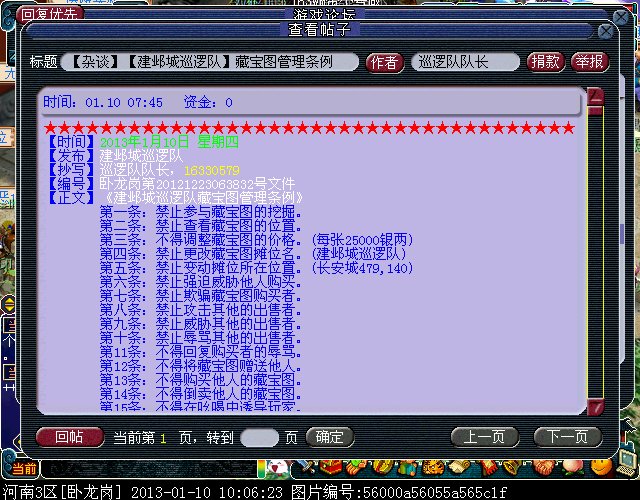640x500 pixels.
Task: Click the page number input field
Action: 261,438
